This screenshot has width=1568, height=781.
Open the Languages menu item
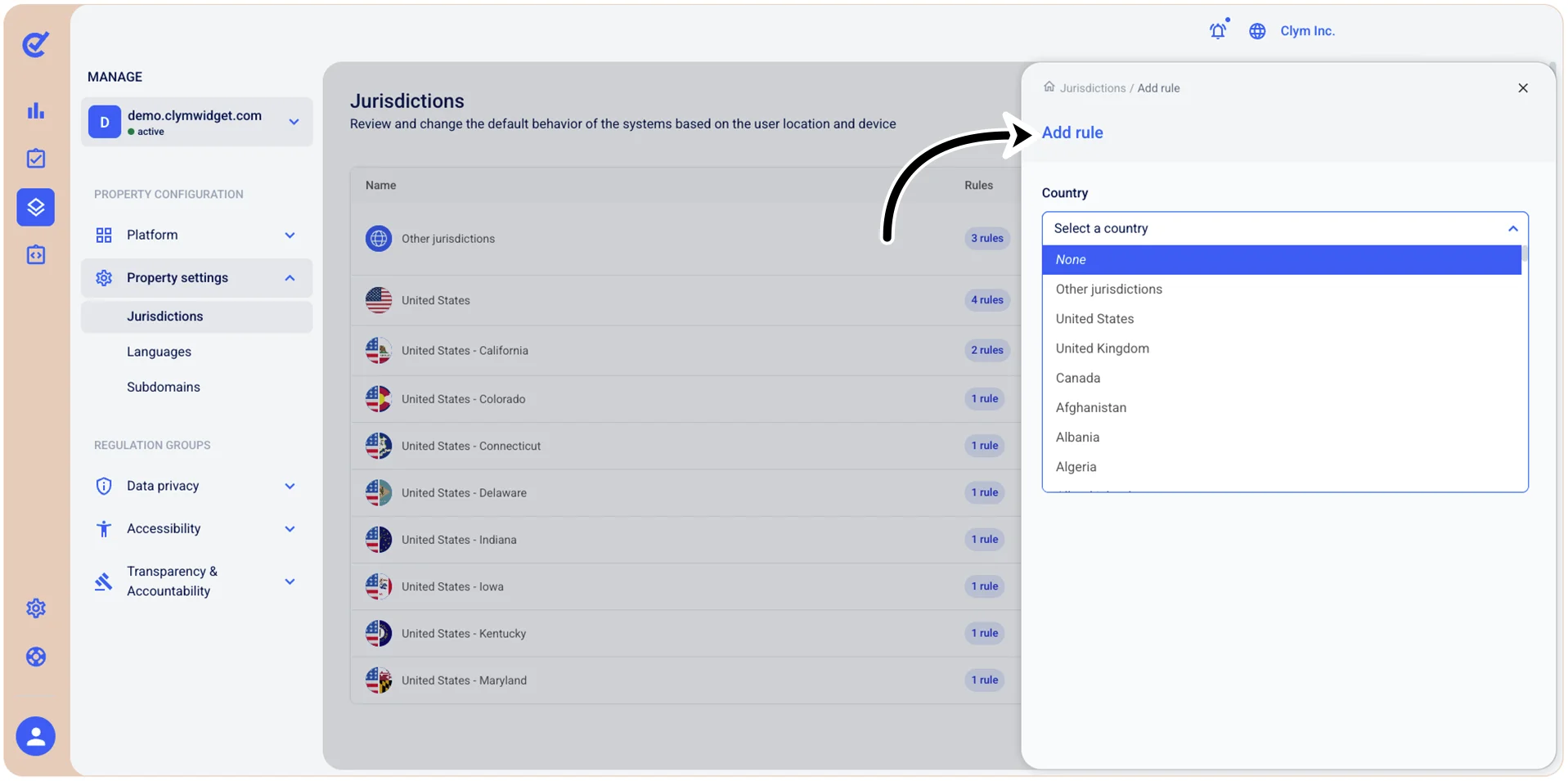[x=159, y=352]
